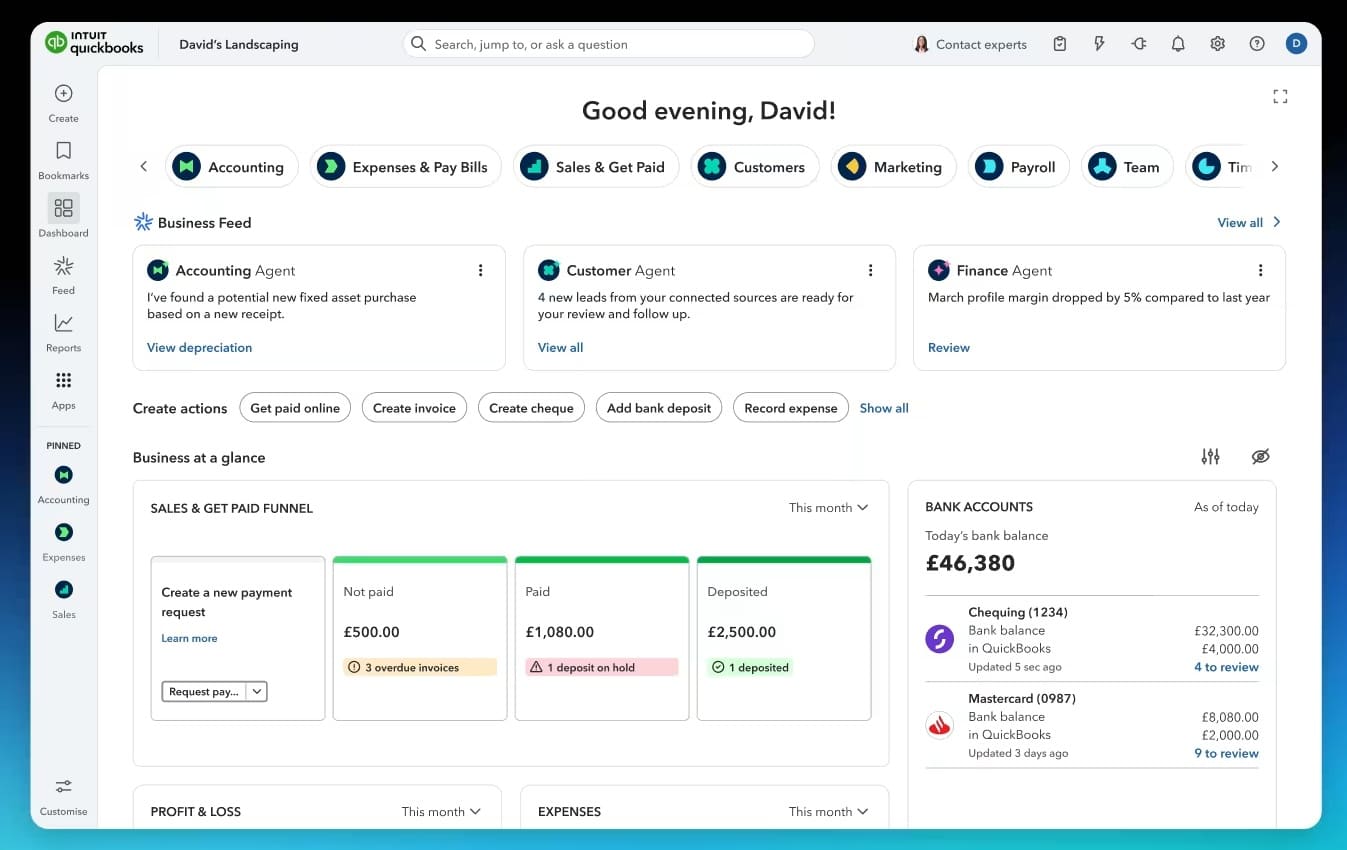Viewport: 1347px width, 850px height.
Task: Open the clipboard tasks icon in header
Action: point(1060,44)
